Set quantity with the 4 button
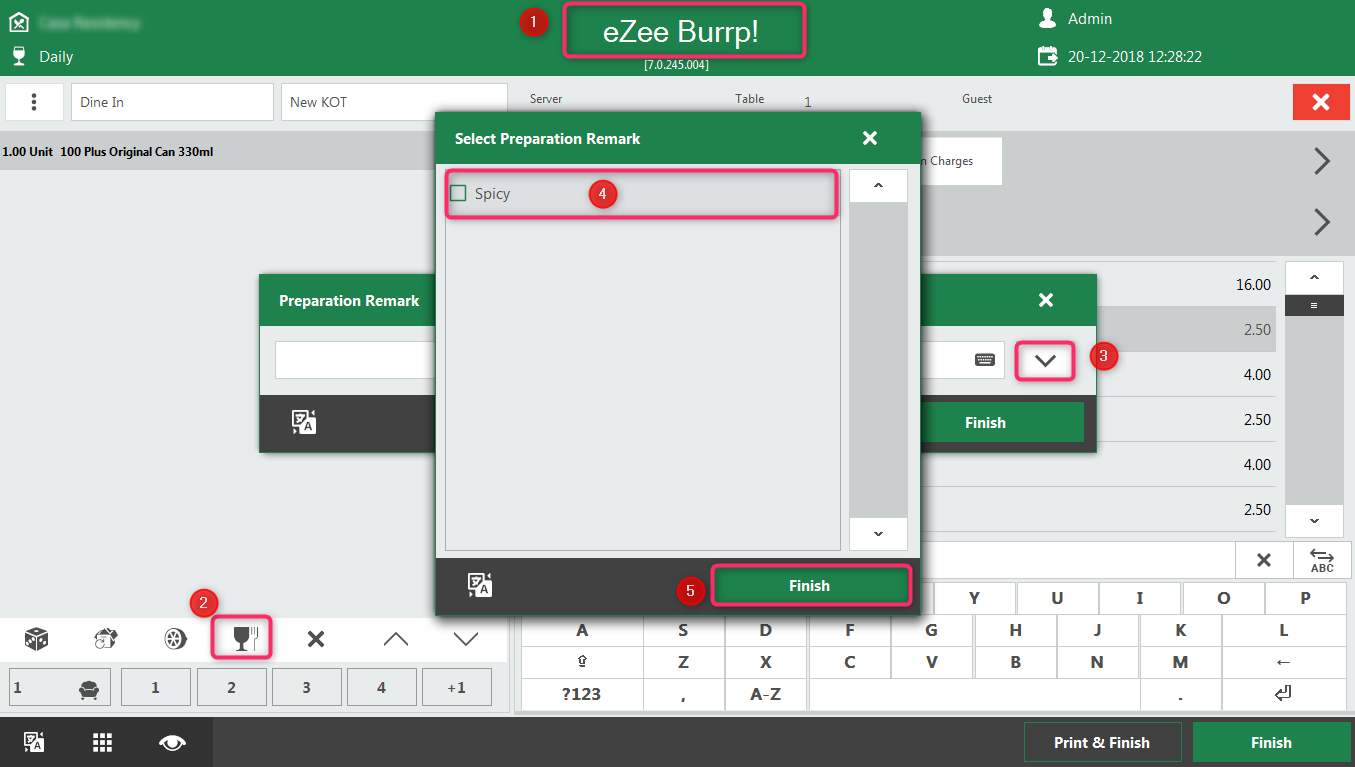The height and width of the screenshot is (767, 1355). 381,688
